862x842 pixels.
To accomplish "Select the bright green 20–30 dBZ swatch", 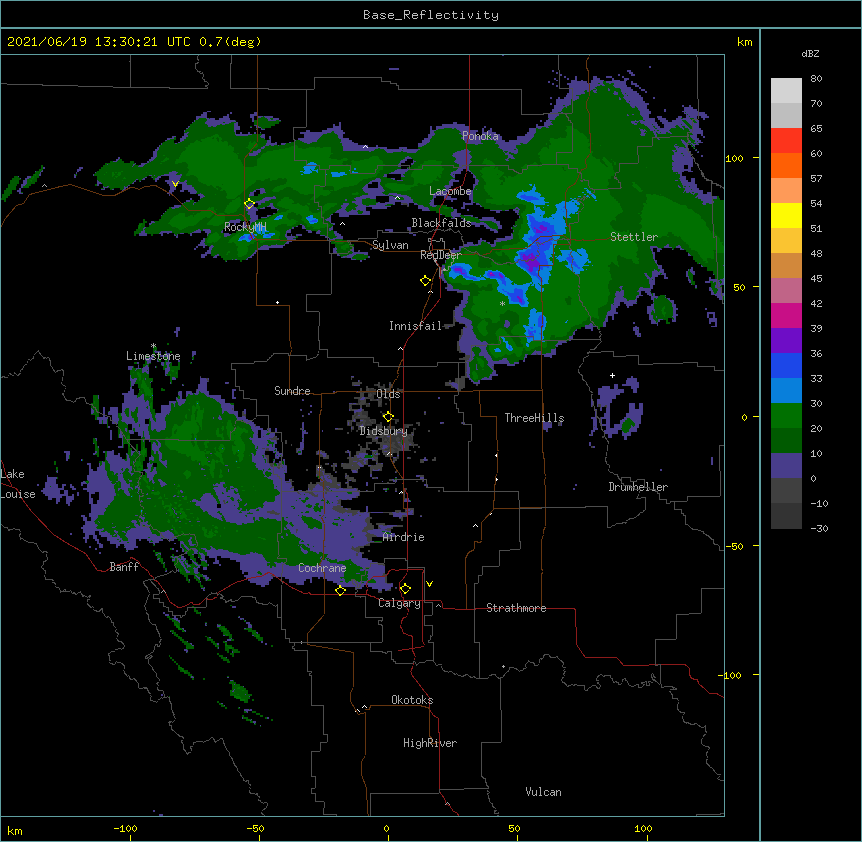I will [x=786, y=416].
